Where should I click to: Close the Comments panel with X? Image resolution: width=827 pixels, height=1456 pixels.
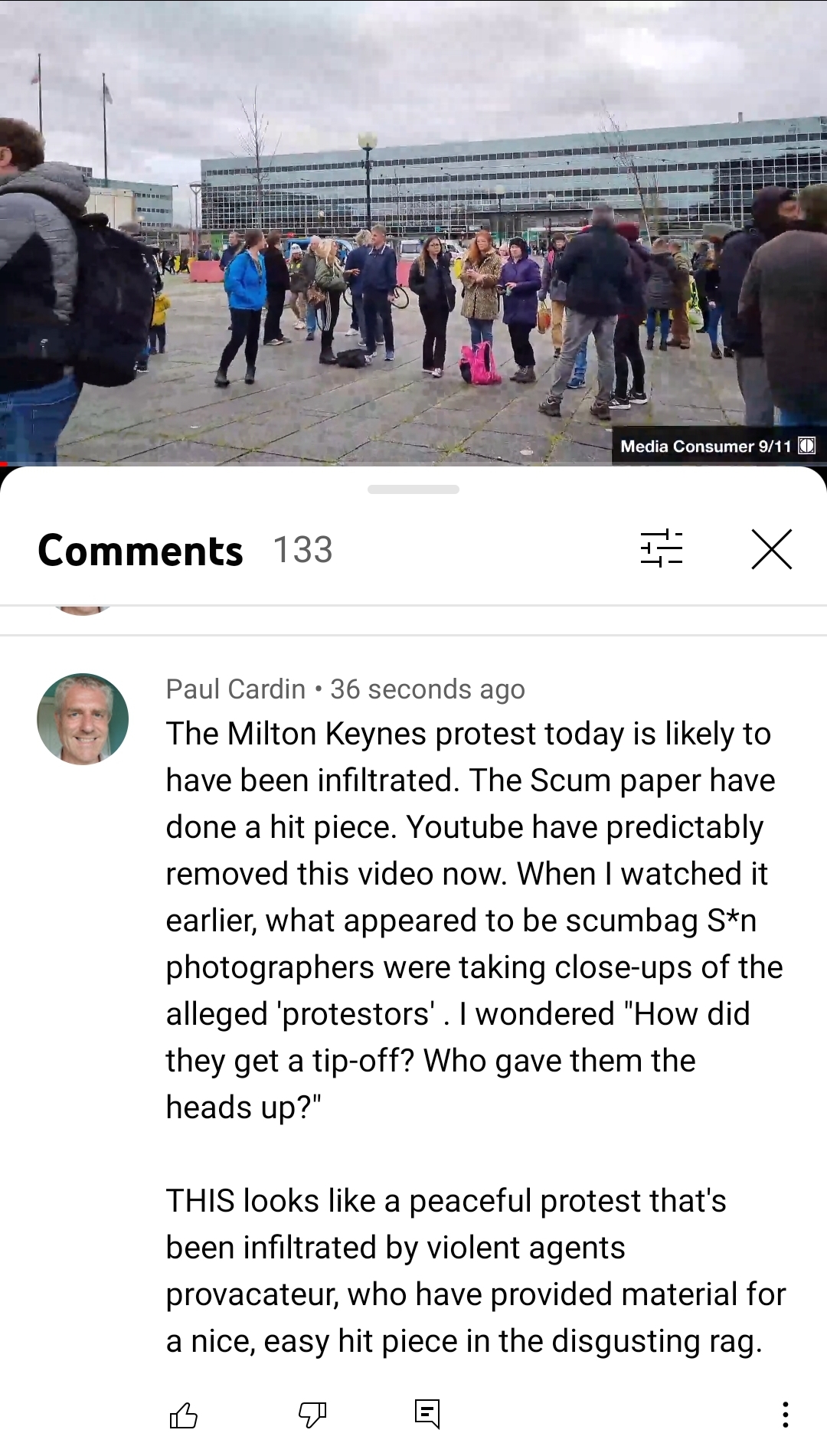pyautogui.click(x=771, y=549)
